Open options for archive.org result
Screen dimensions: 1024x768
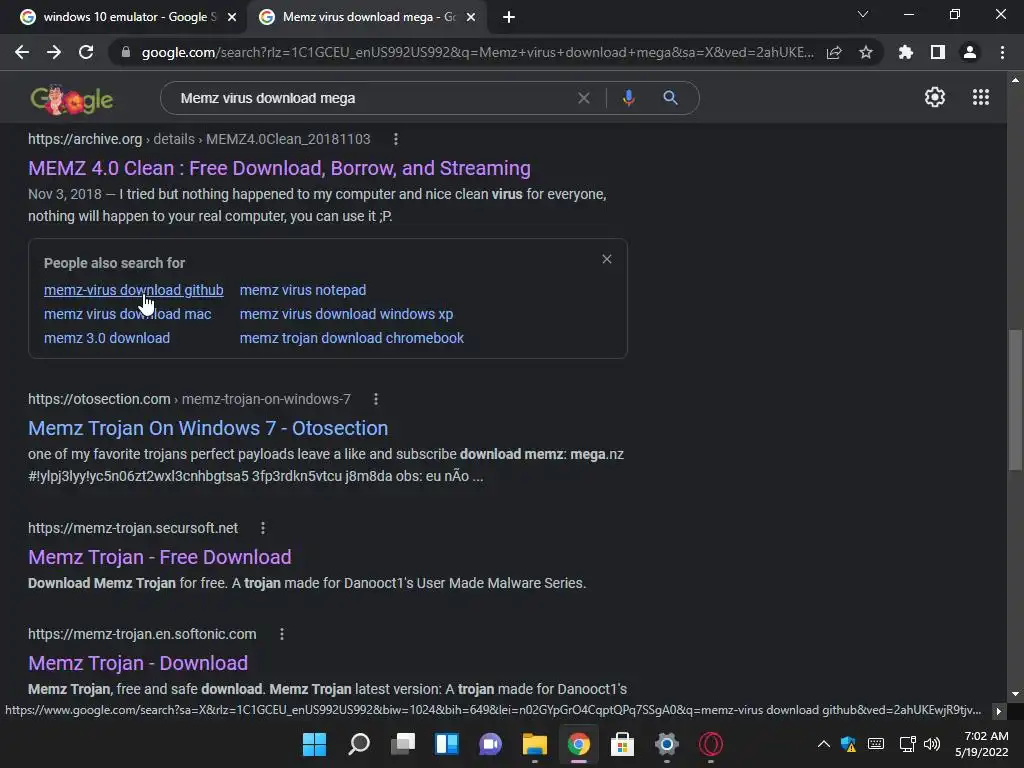[x=396, y=139]
